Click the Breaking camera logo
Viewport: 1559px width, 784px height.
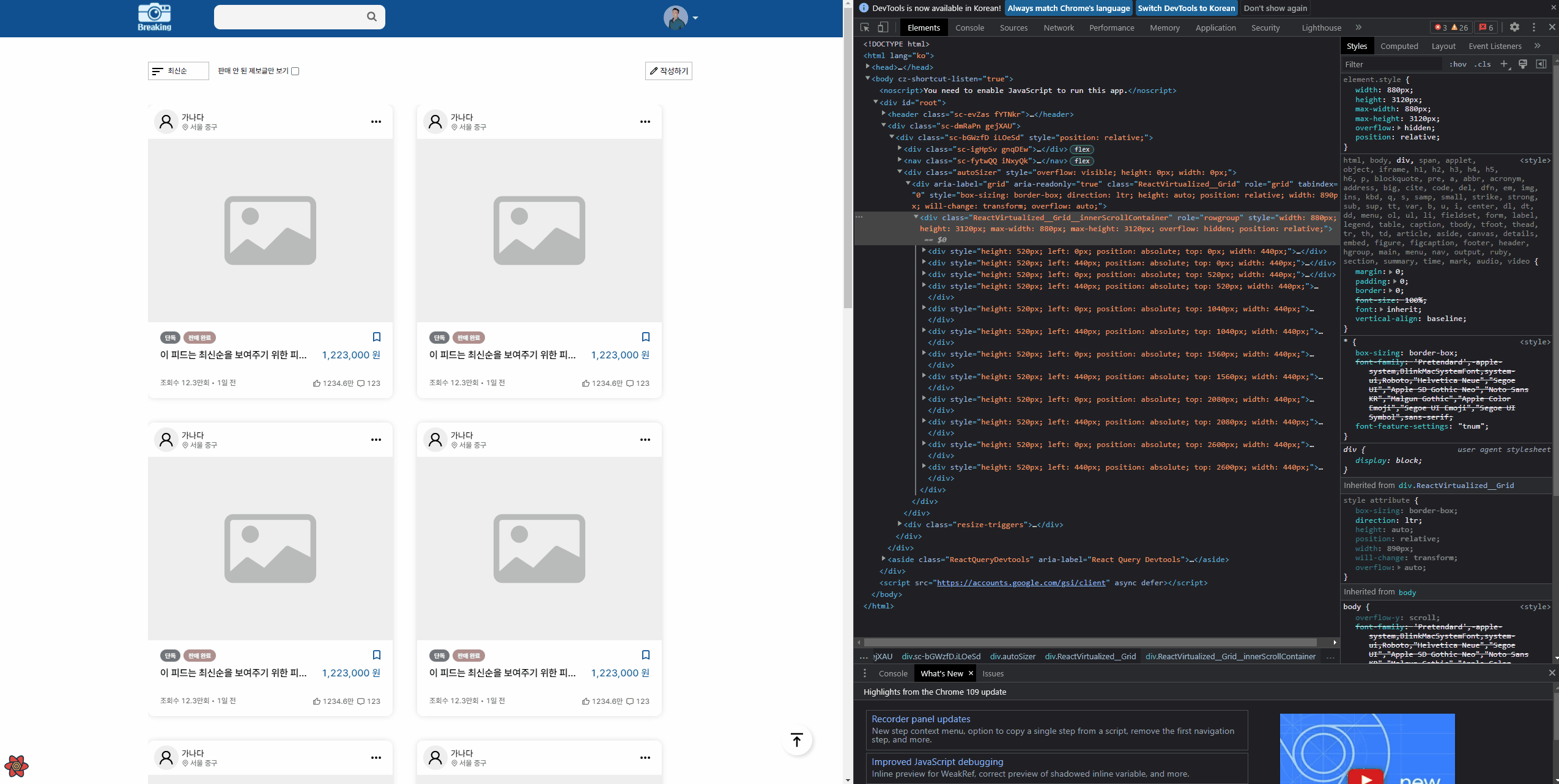tap(154, 17)
